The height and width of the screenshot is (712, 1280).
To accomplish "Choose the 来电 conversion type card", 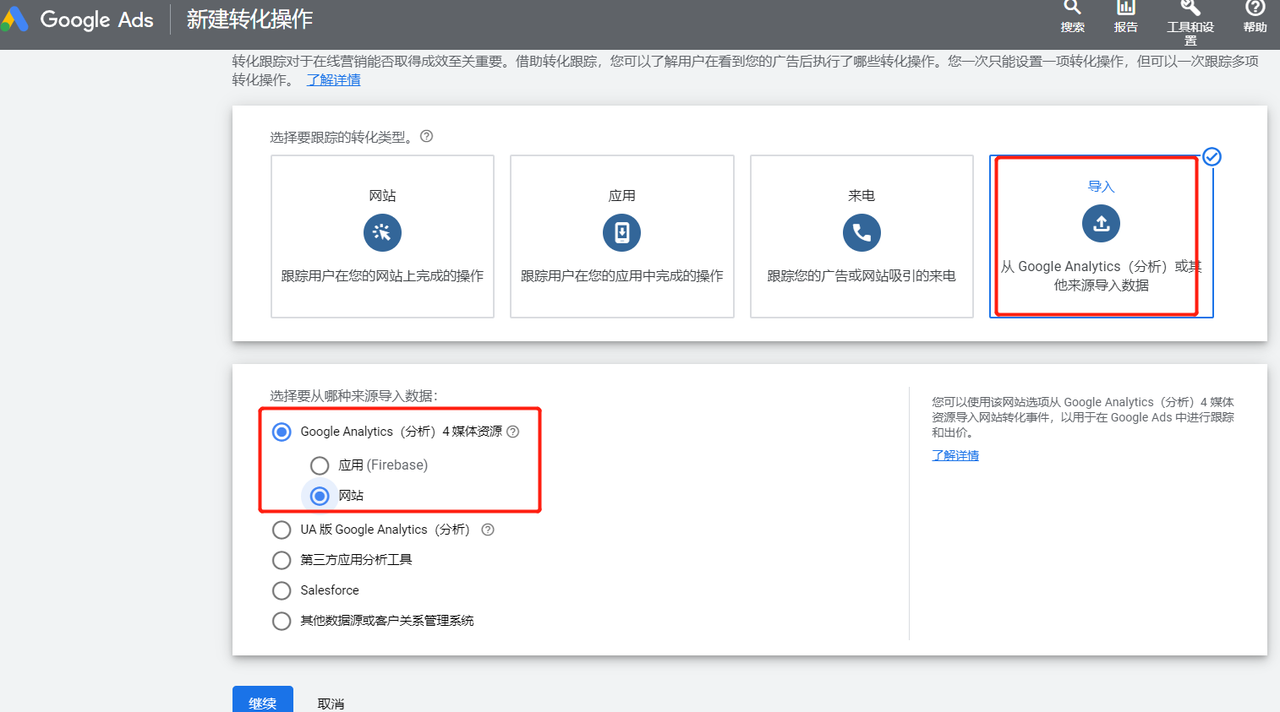I will tap(861, 236).
